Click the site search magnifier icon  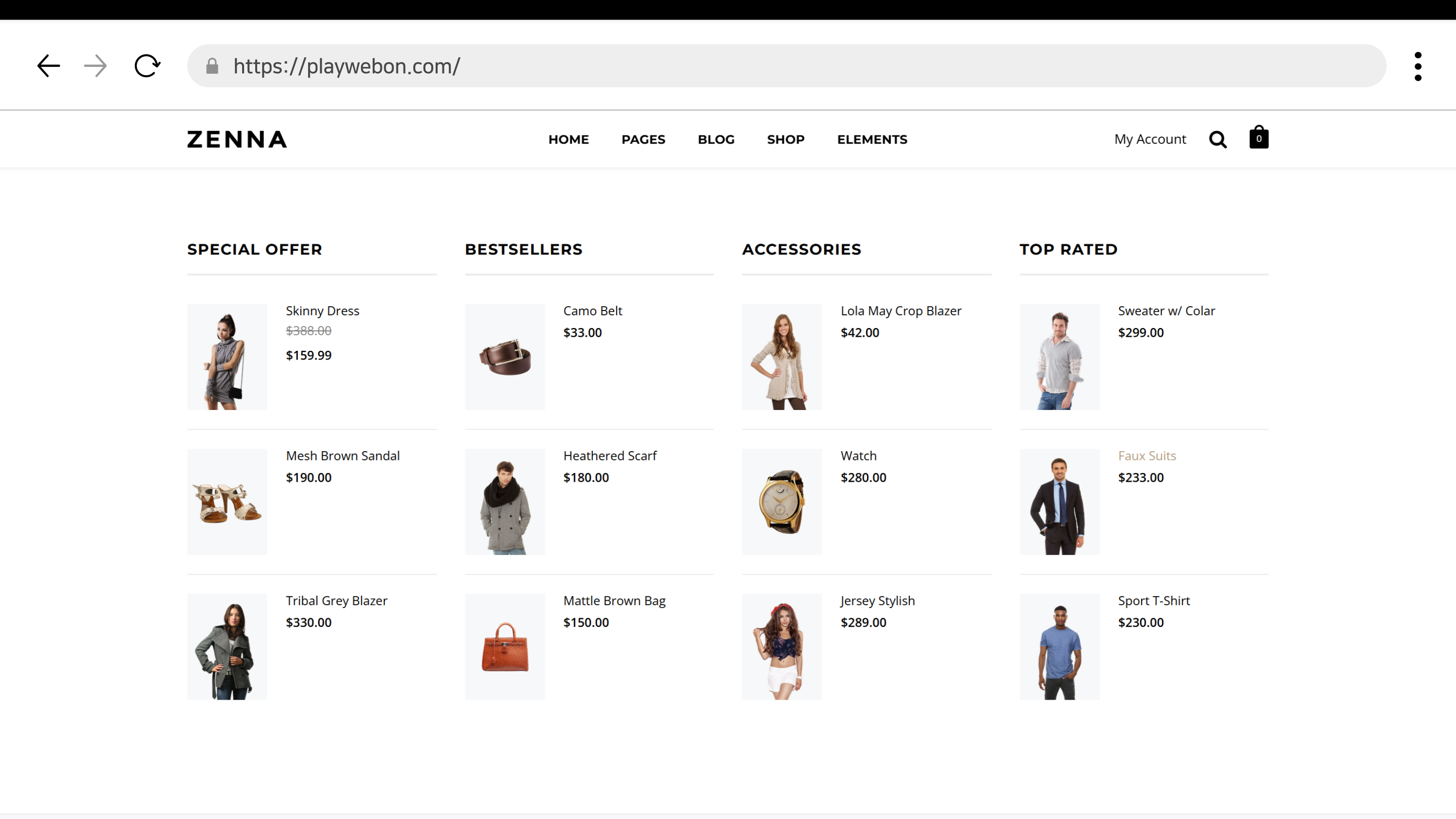pyautogui.click(x=1217, y=139)
